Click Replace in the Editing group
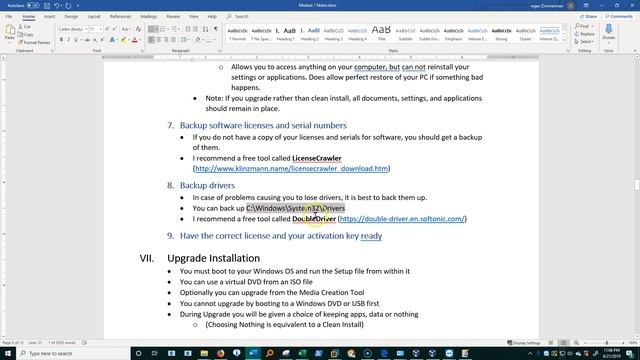The height and width of the screenshot is (360, 640). click(x=584, y=34)
